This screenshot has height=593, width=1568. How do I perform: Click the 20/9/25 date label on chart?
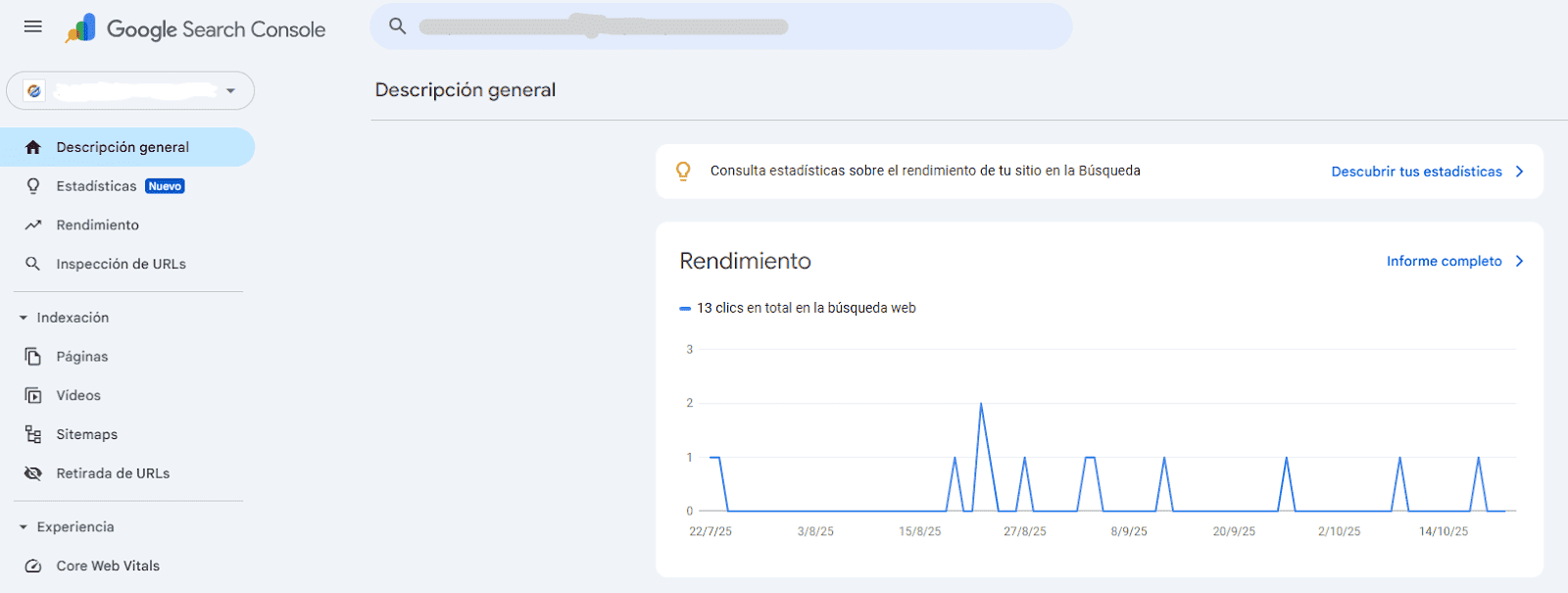click(x=1234, y=531)
